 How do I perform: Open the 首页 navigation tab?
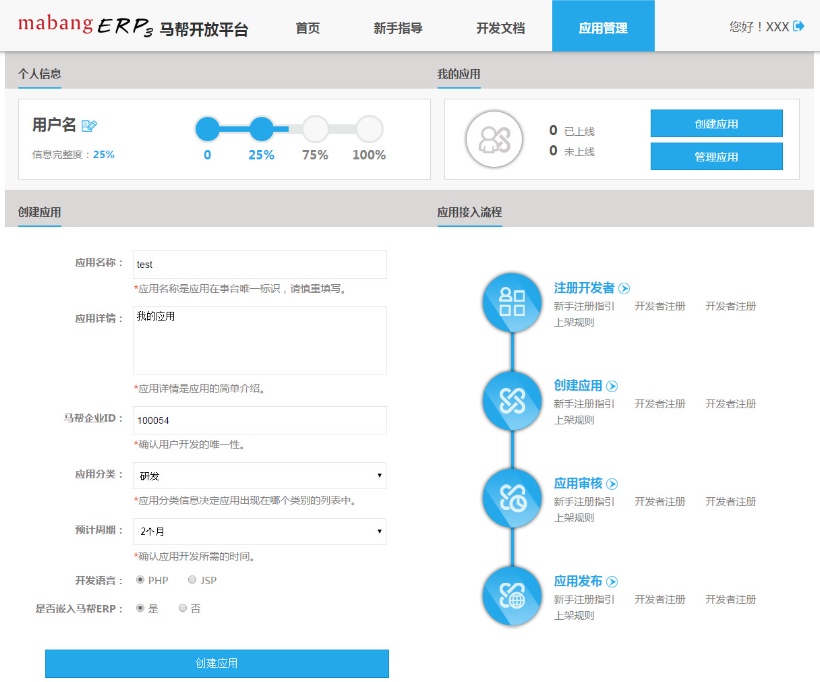(308, 28)
